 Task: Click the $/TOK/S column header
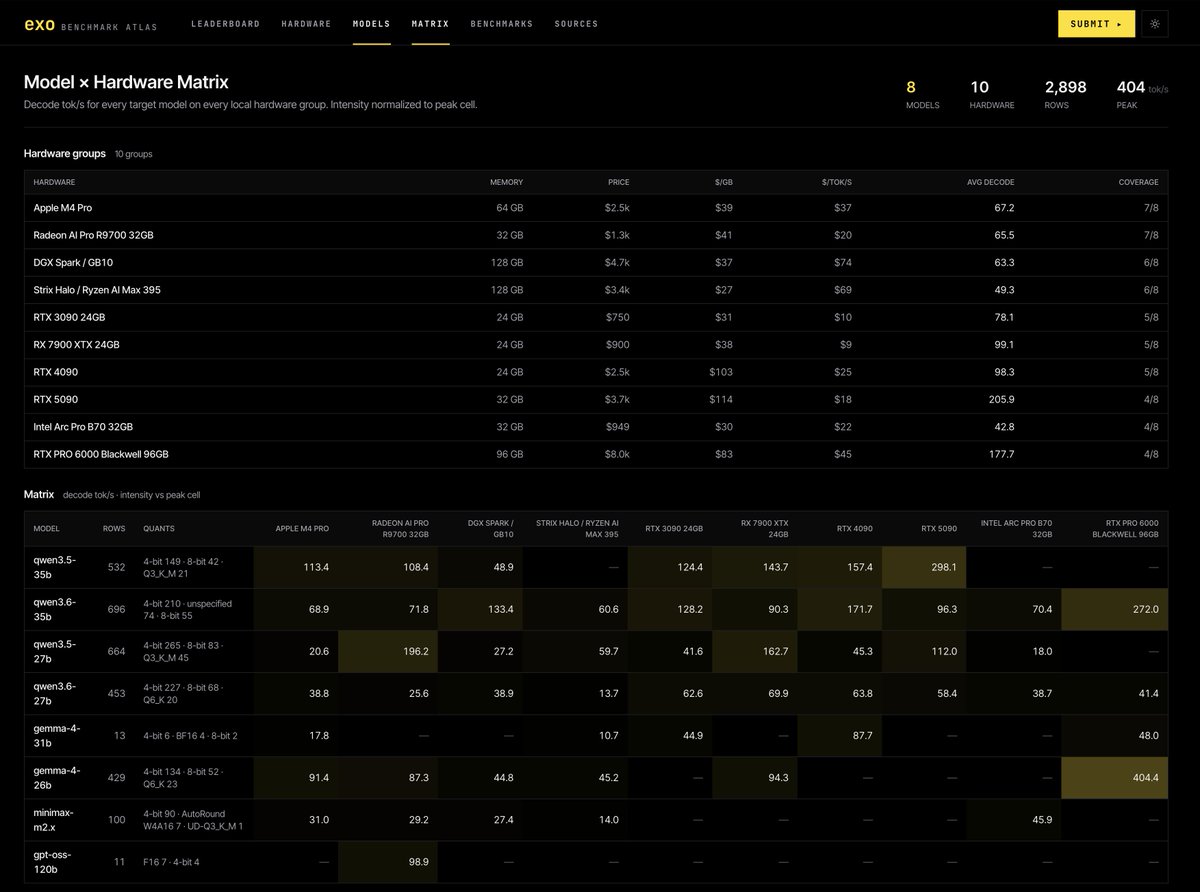[x=835, y=182]
